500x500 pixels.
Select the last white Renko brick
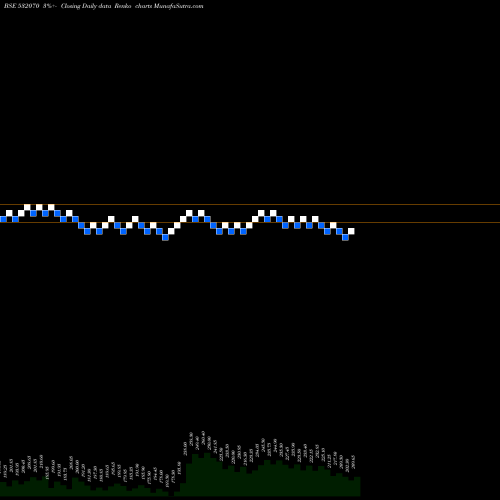(x=351, y=231)
